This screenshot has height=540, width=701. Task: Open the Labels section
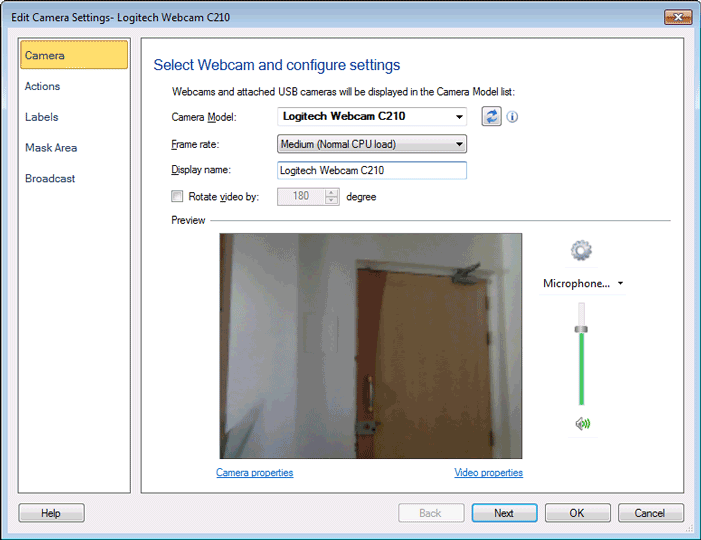click(x=42, y=117)
